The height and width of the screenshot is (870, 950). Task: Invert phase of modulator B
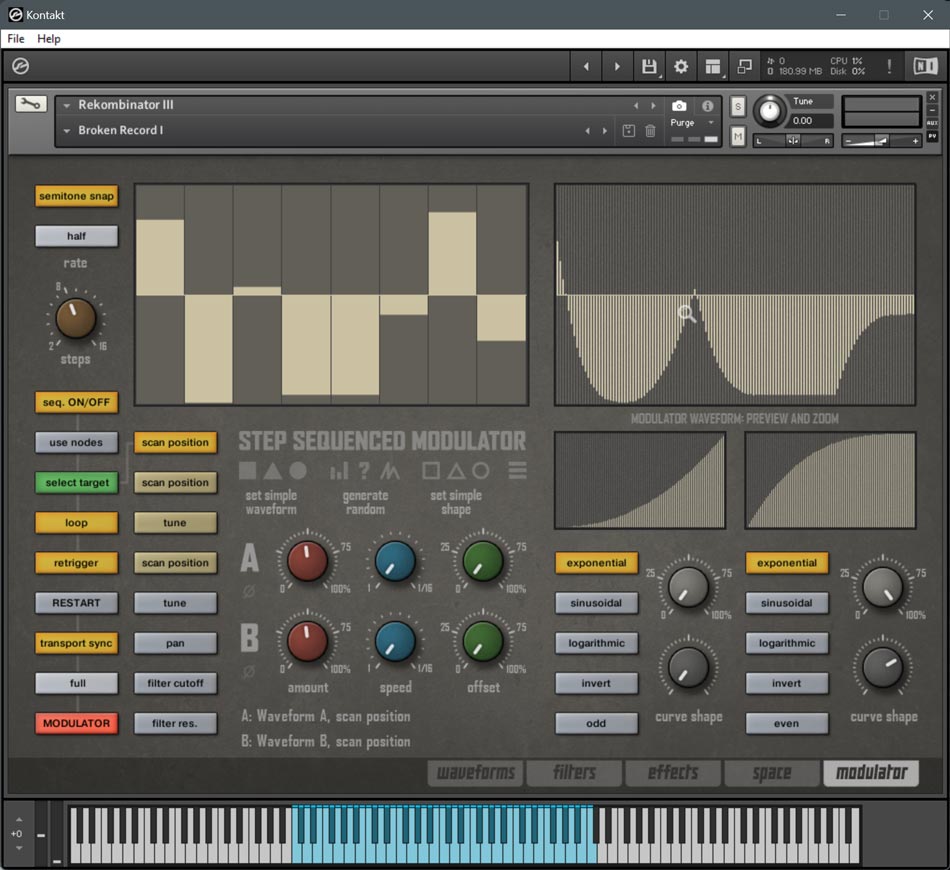249,671
